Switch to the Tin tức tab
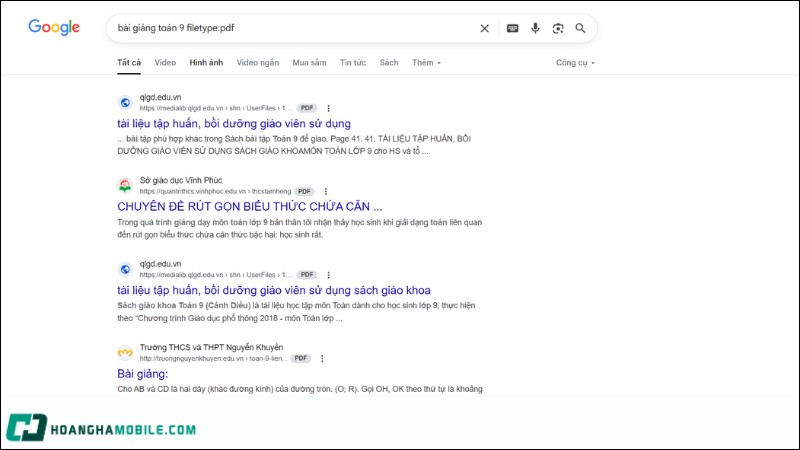 [353, 62]
